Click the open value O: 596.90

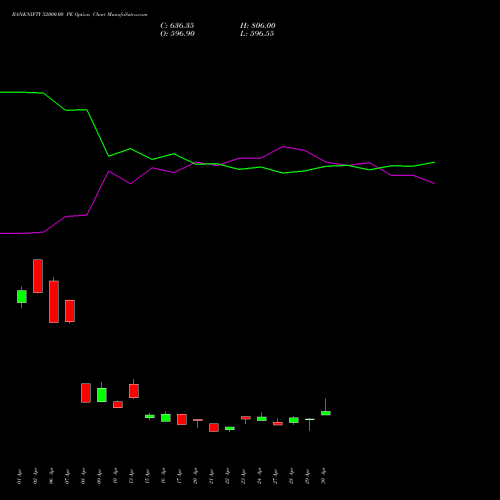pyautogui.click(x=177, y=34)
